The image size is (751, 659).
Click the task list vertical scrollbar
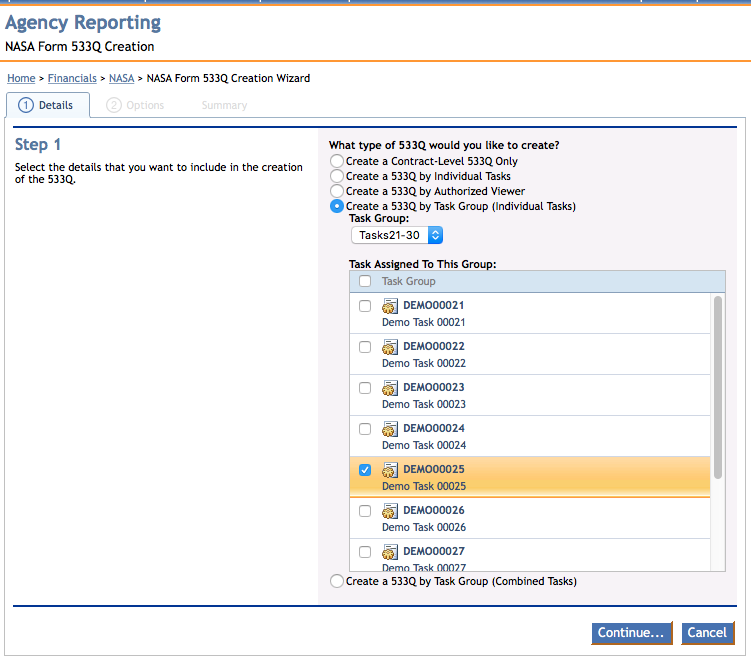point(717,388)
